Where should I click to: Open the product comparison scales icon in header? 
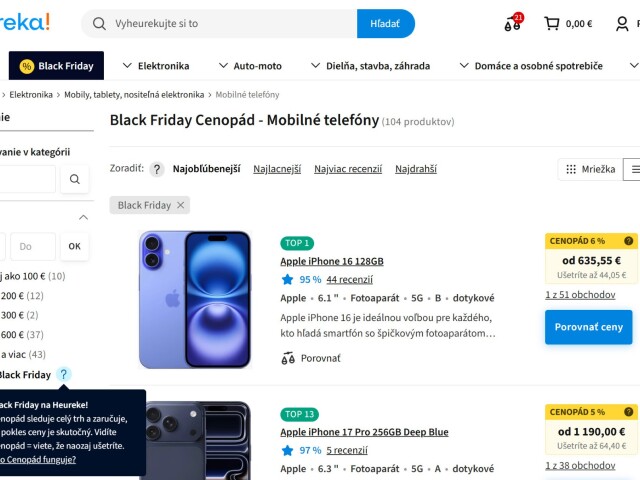(513, 23)
